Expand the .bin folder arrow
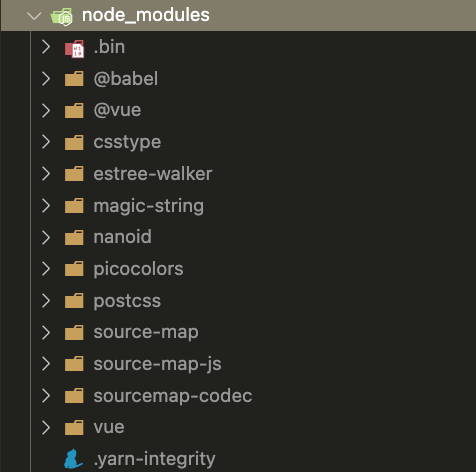The height and width of the screenshot is (472, 476). (46, 47)
